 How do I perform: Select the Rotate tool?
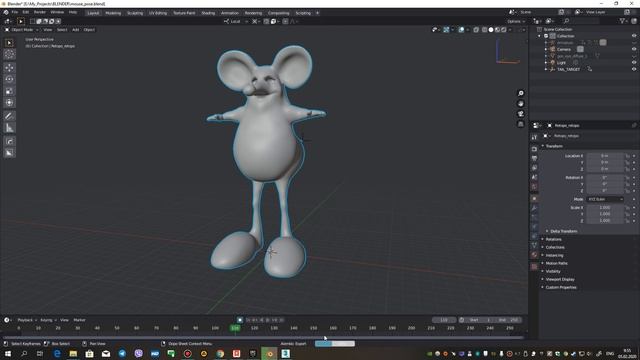point(9,79)
